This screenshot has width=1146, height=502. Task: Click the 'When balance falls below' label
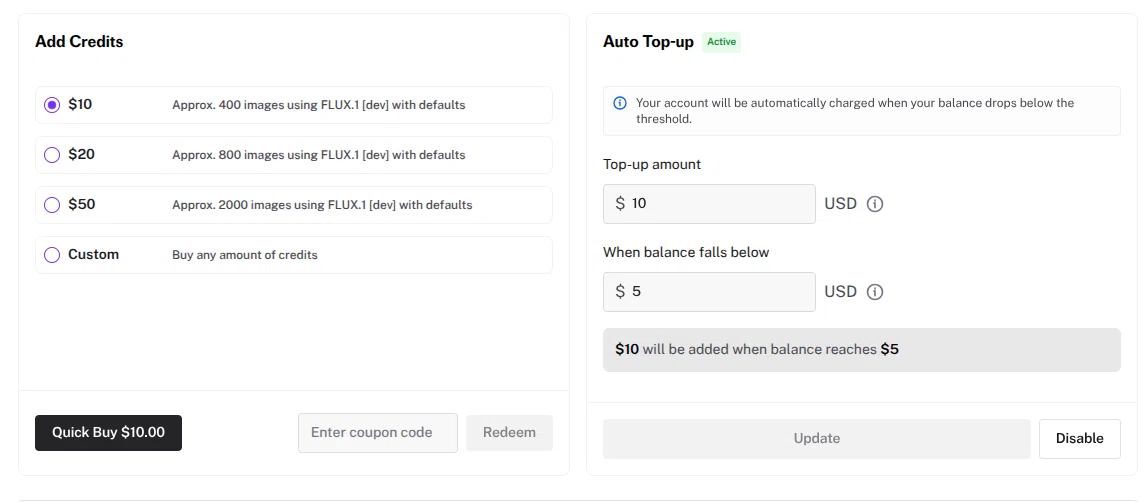[686, 252]
